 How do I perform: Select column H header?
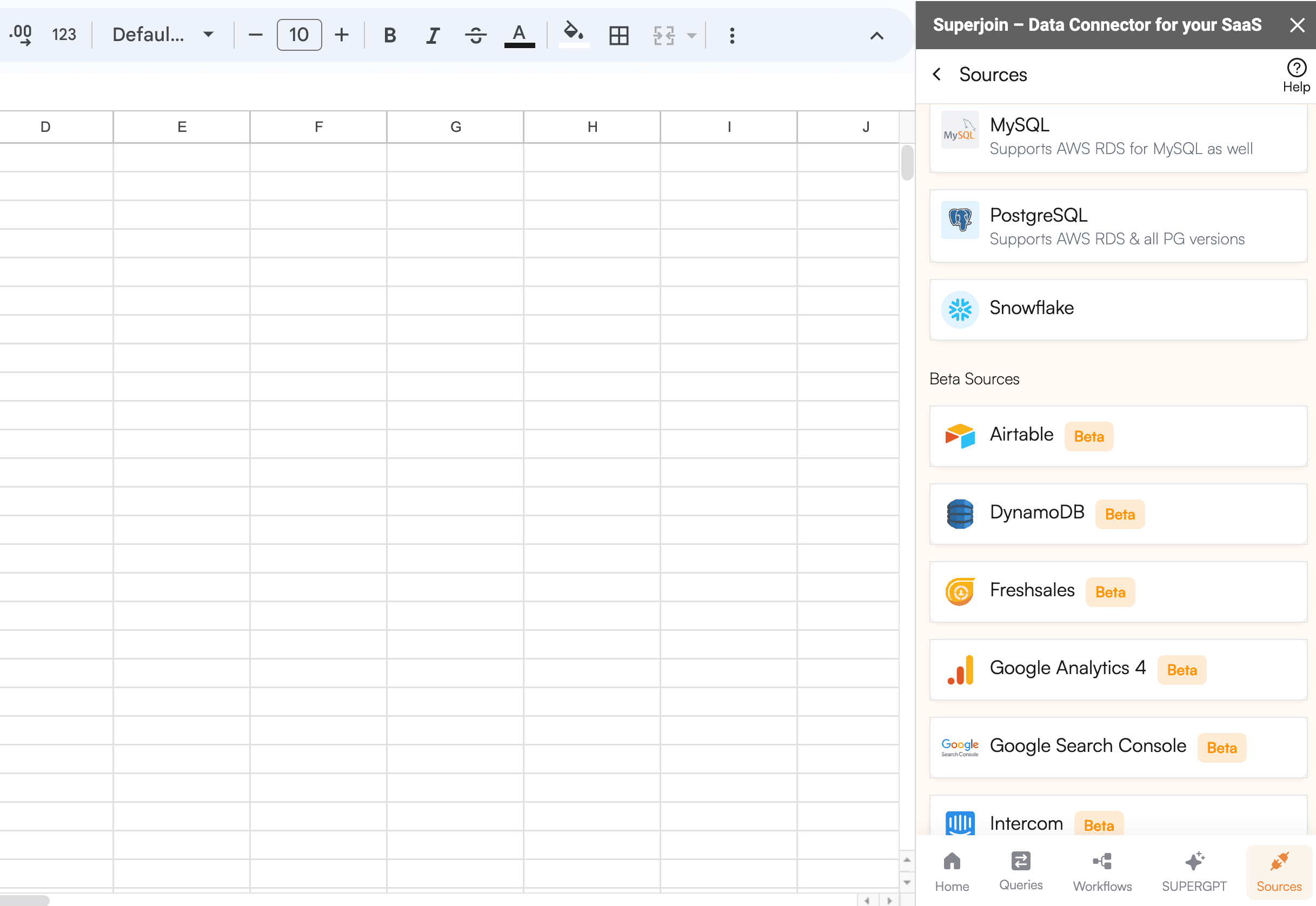coord(592,126)
